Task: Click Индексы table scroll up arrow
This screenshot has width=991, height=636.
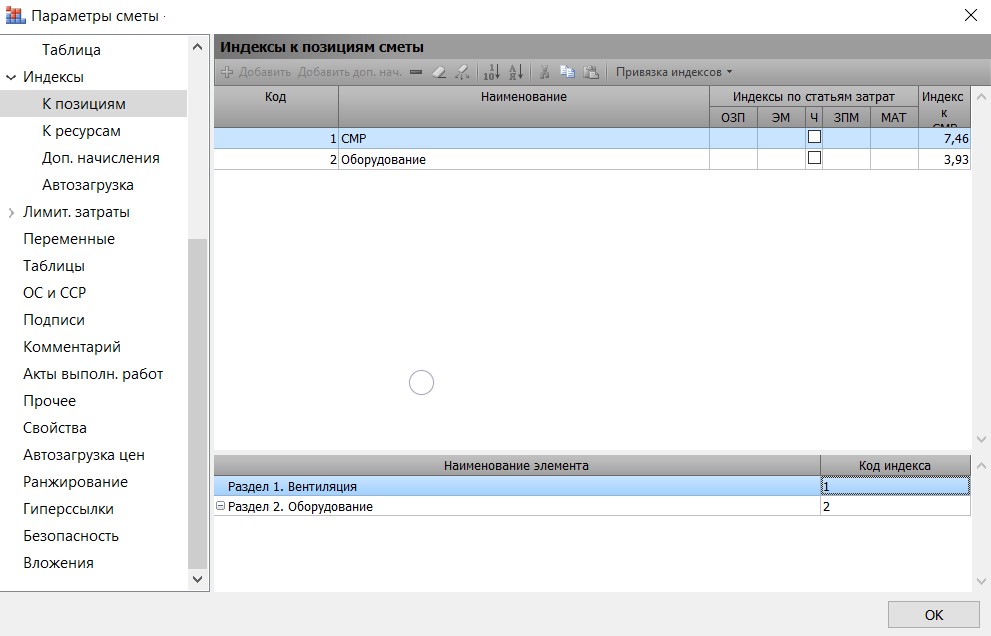Action: pyautogui.click(x=981, y=97)
